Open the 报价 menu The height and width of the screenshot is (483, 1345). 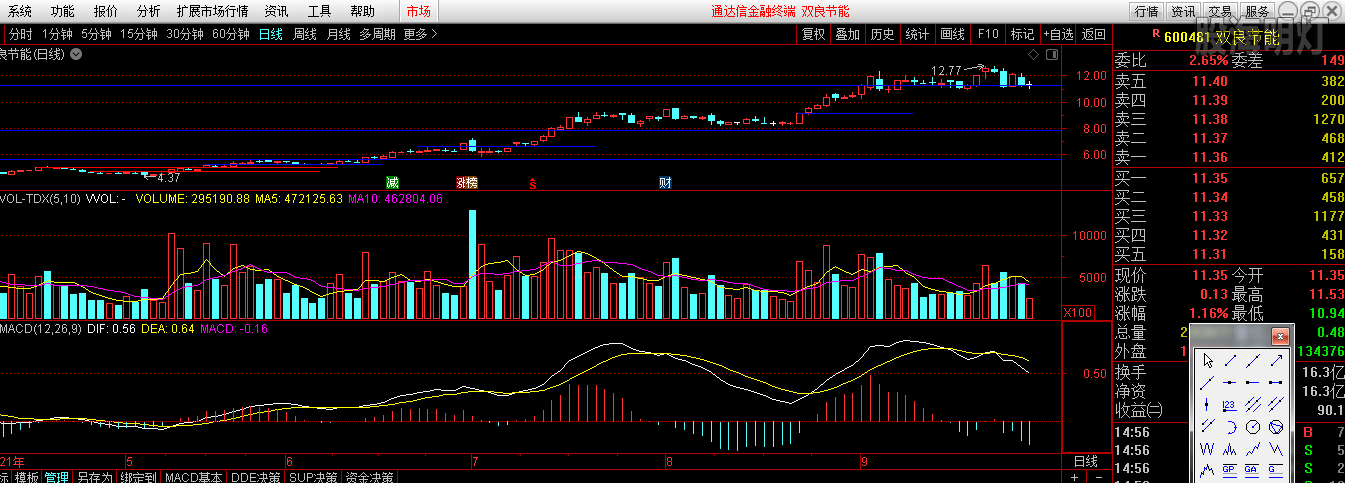click(105, 11)
